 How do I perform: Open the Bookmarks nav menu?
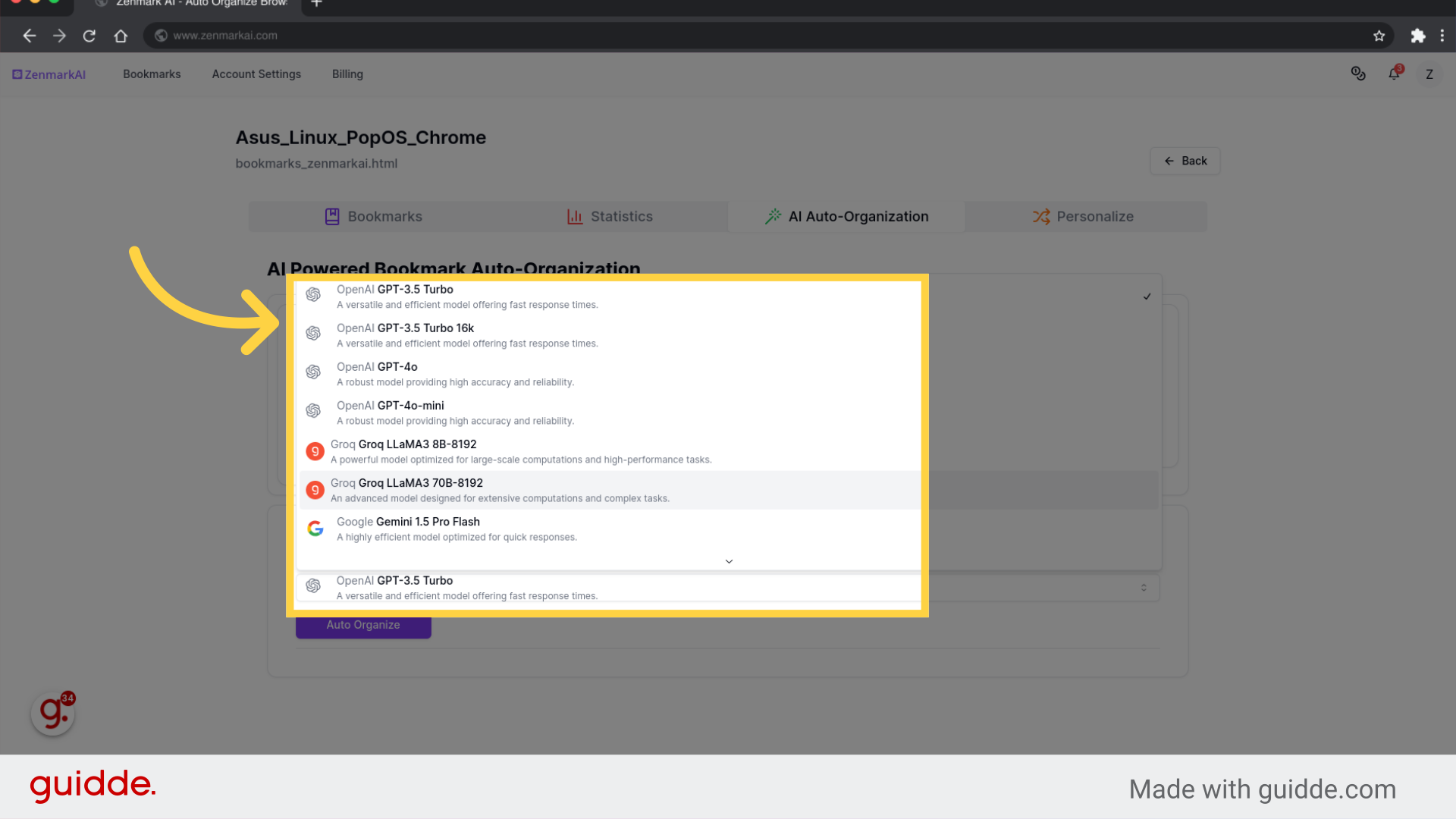point(152,74)
